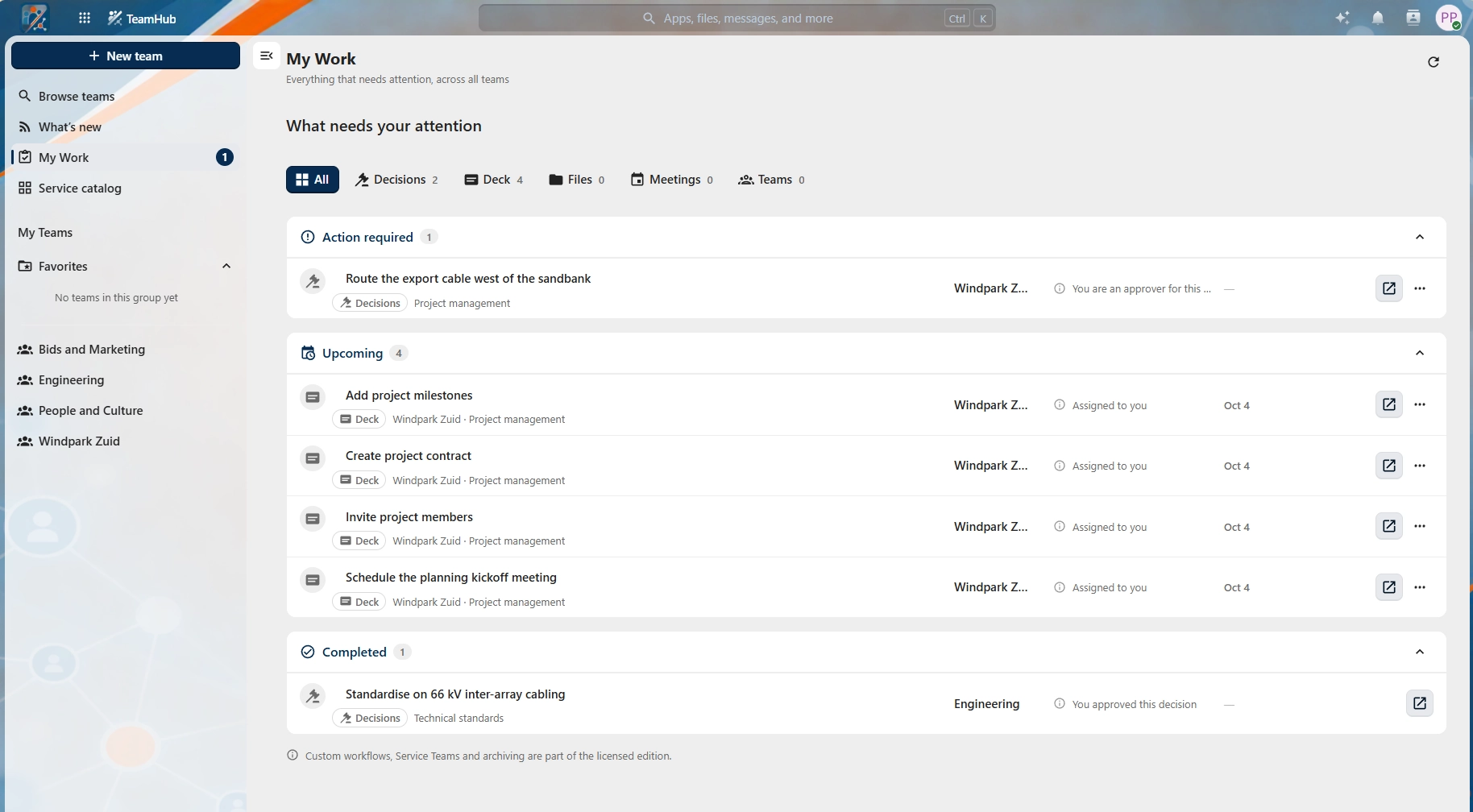The image size is (1473, 812).
Task: Show more options for Schedule the planning kickoff meeting
Action: click(1420, 587)
